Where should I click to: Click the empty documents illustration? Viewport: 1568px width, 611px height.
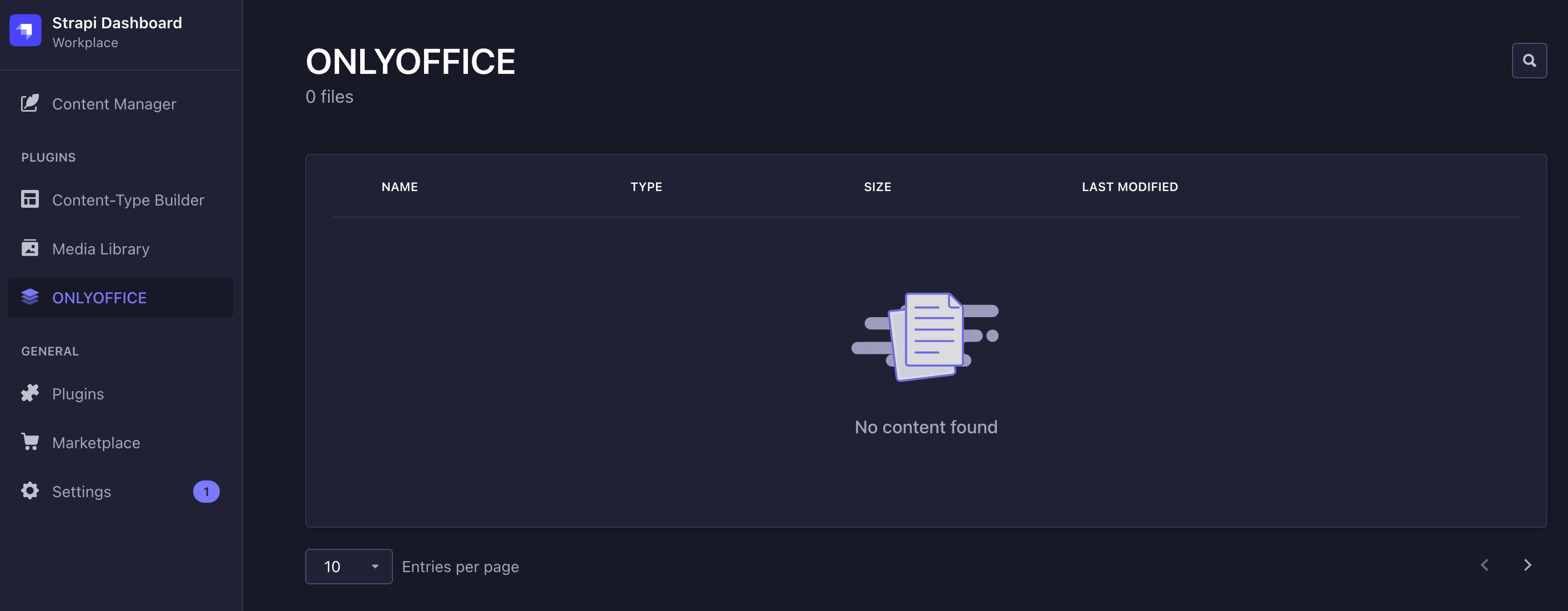click(x=925, y=337)
